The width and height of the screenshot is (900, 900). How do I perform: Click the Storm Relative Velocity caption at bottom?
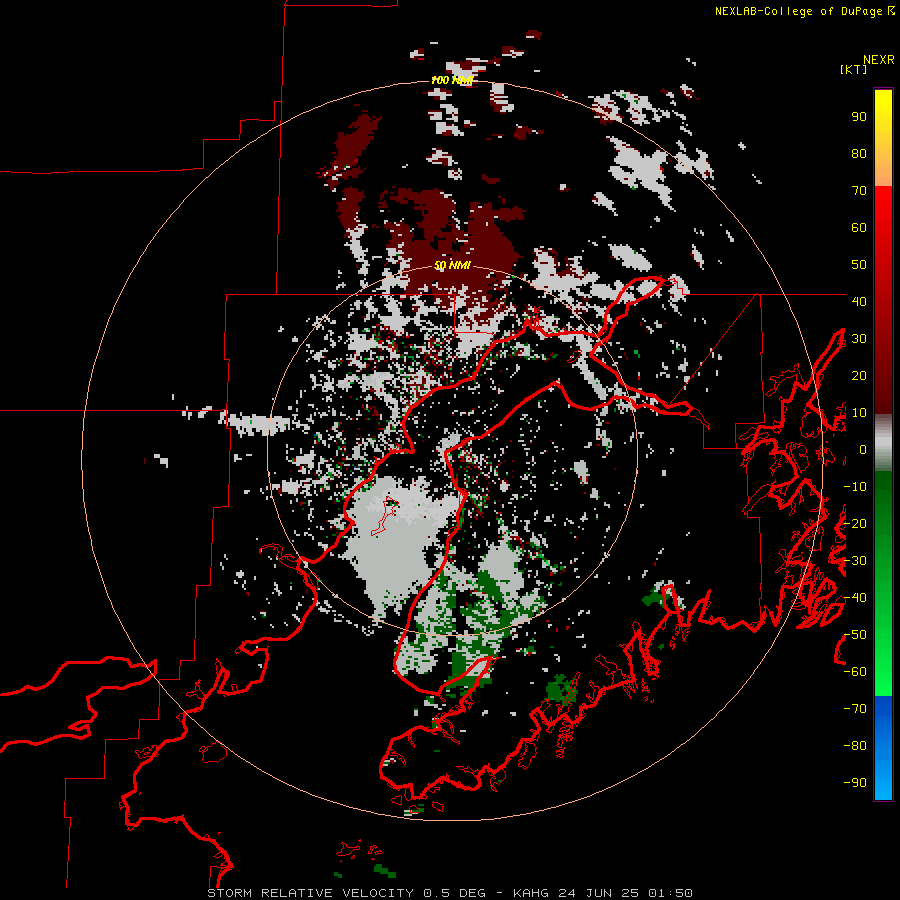[x=449, y=893]
